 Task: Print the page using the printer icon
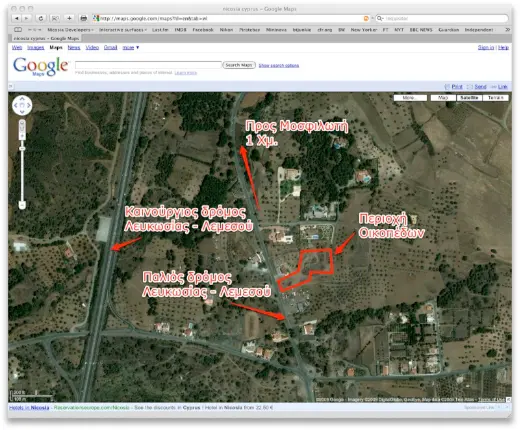[83, 18]
